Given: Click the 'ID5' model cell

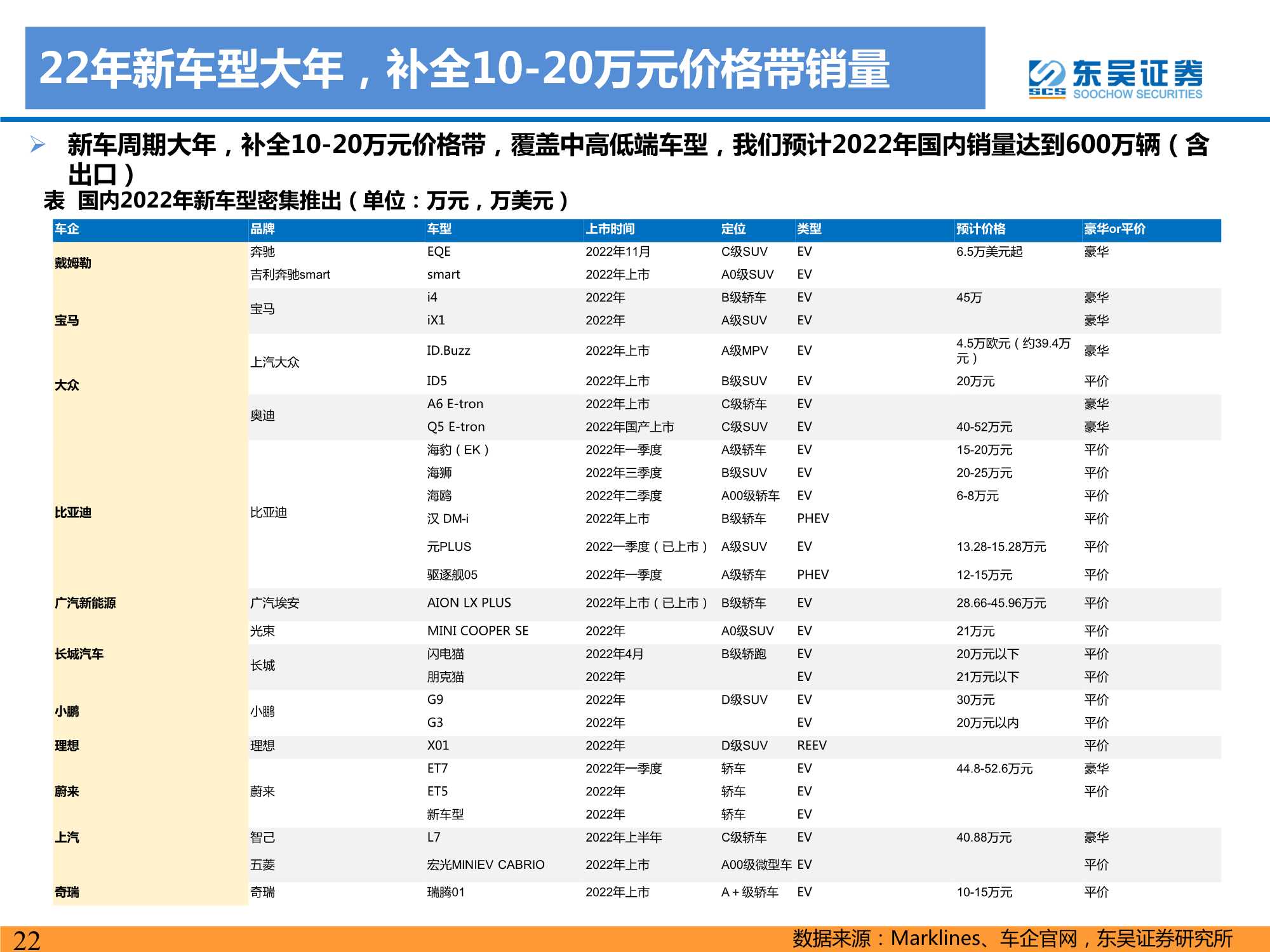Looking at the screenshot, I should (x=437, y=381).
